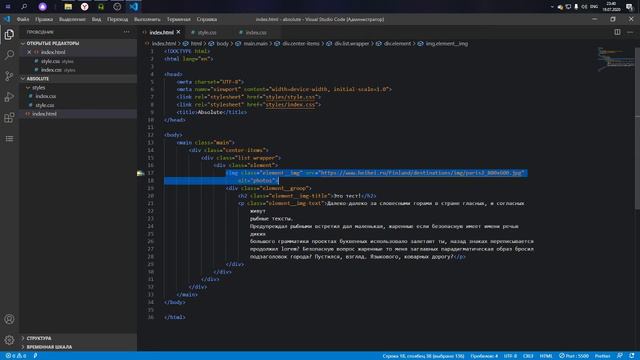Viewport: 640px width, 360px height.
Task: Click the CRLF end-of-line indicator
Action: (x=528, y=356)
